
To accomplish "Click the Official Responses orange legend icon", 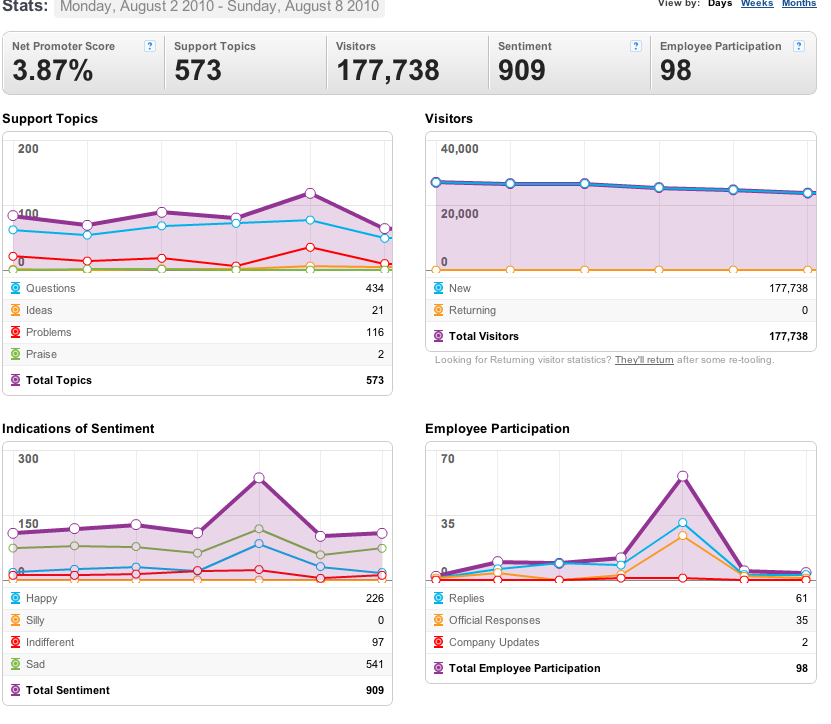I will 438,620.
